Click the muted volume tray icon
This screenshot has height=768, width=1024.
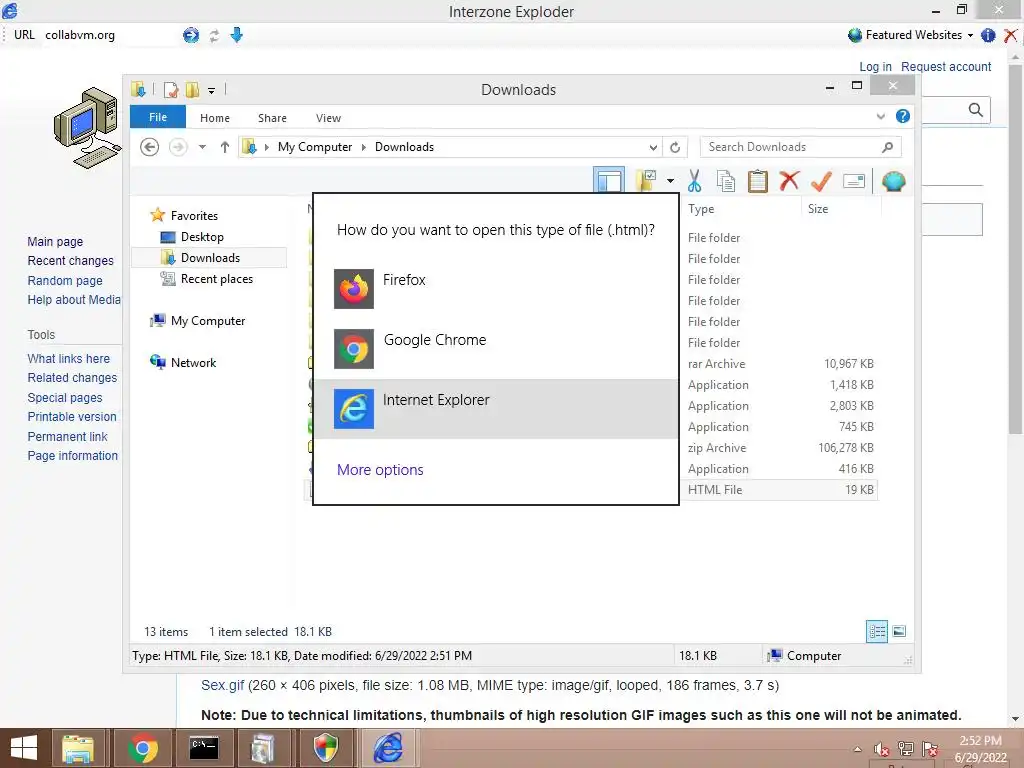[x=882, y=749]
